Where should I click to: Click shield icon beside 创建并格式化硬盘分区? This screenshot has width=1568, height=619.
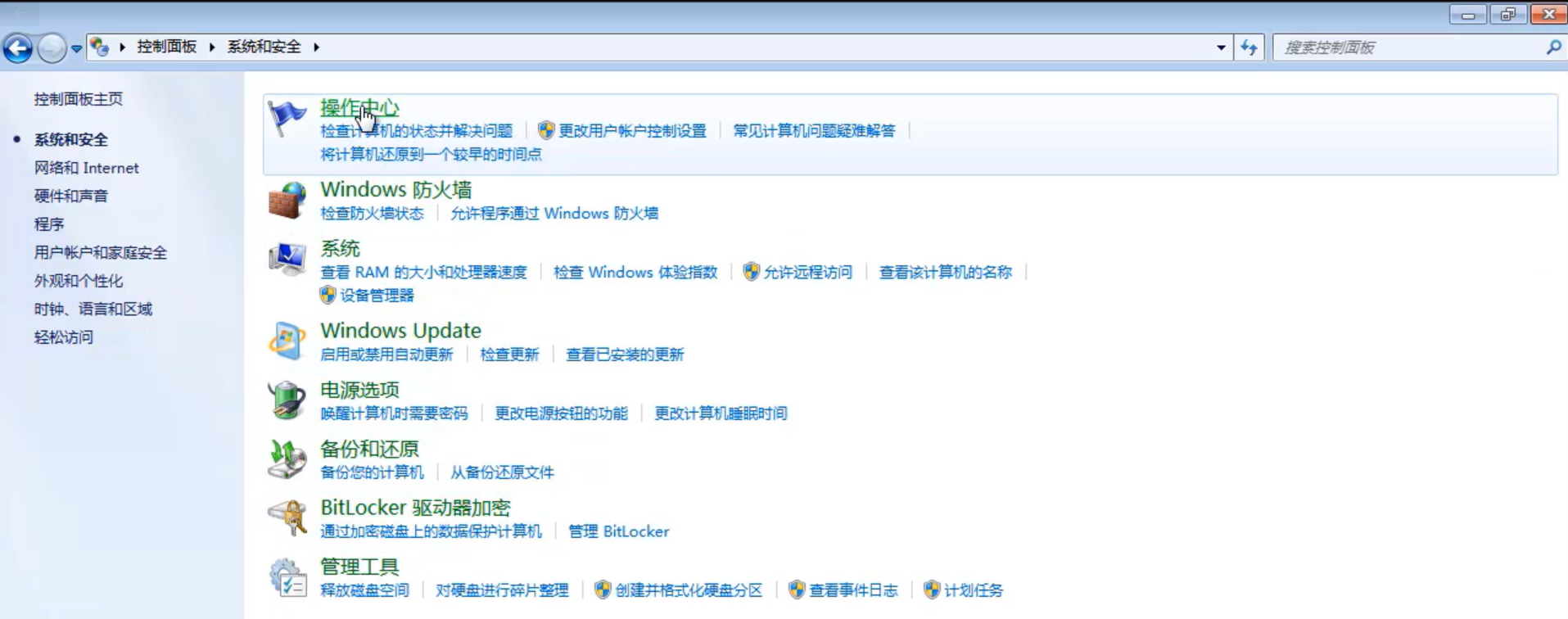coord(603,590)
